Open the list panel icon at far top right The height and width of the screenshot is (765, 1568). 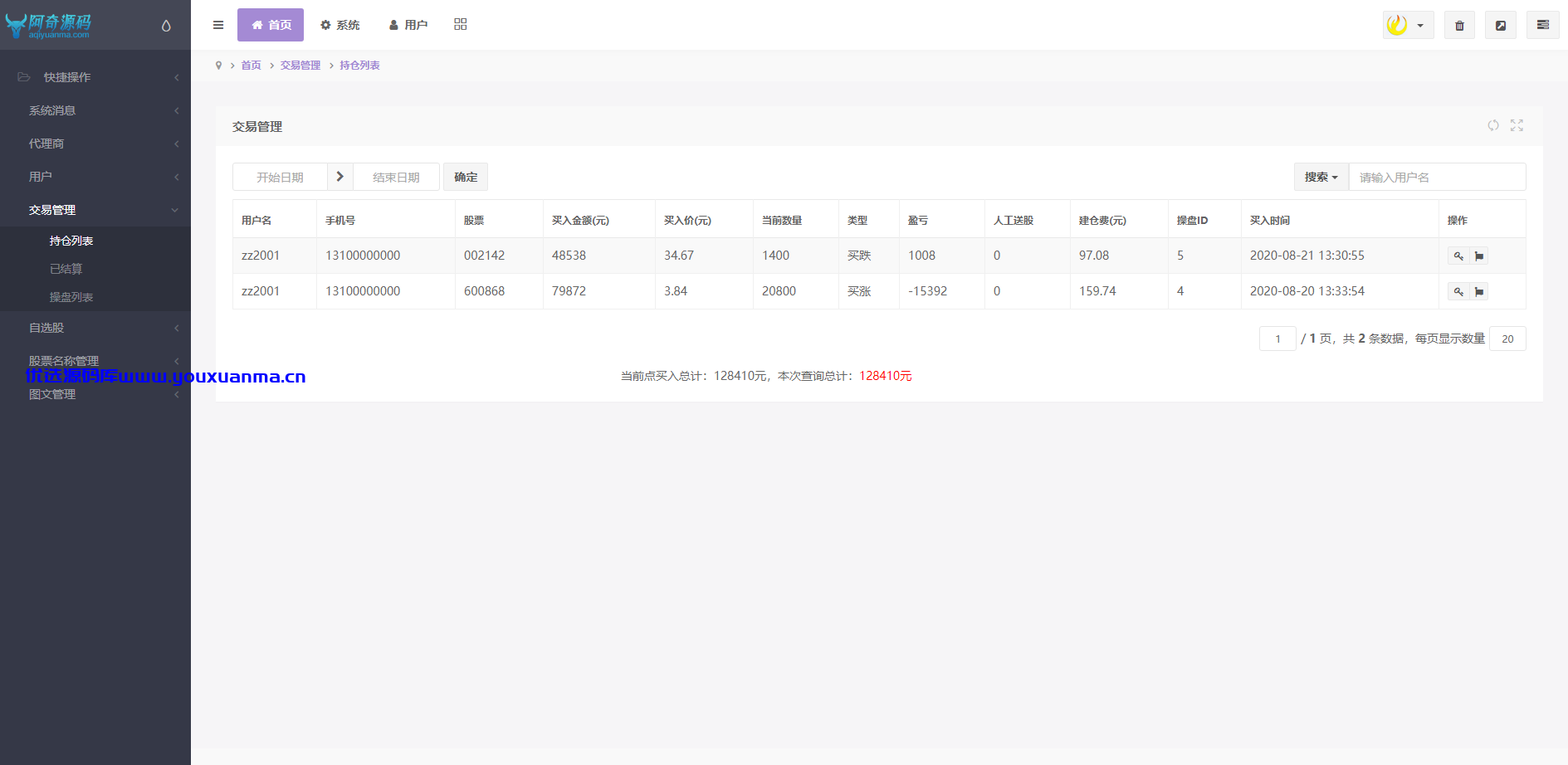click(x=1543, y=25)
